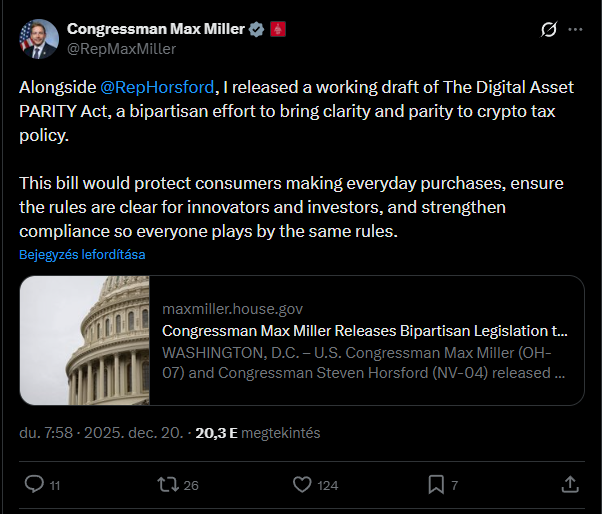Like the post with the heart icon

303,484
